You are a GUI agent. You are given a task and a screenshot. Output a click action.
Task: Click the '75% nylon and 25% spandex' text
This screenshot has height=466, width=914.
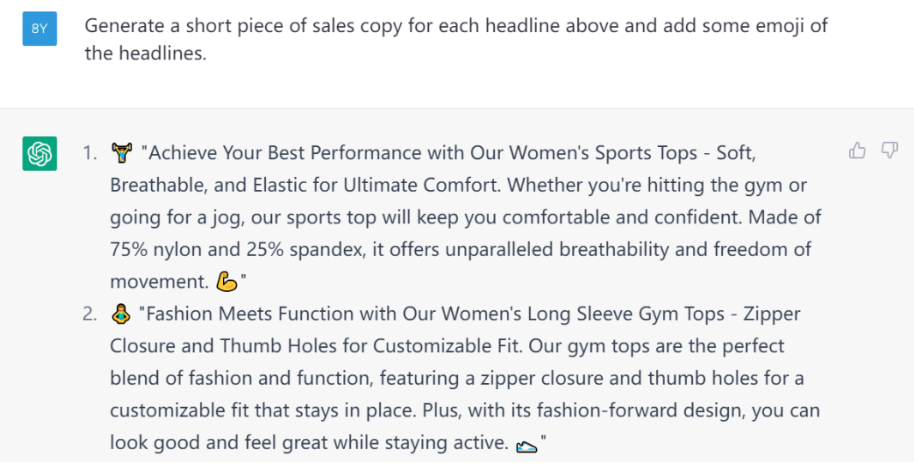tap(238, 250)
